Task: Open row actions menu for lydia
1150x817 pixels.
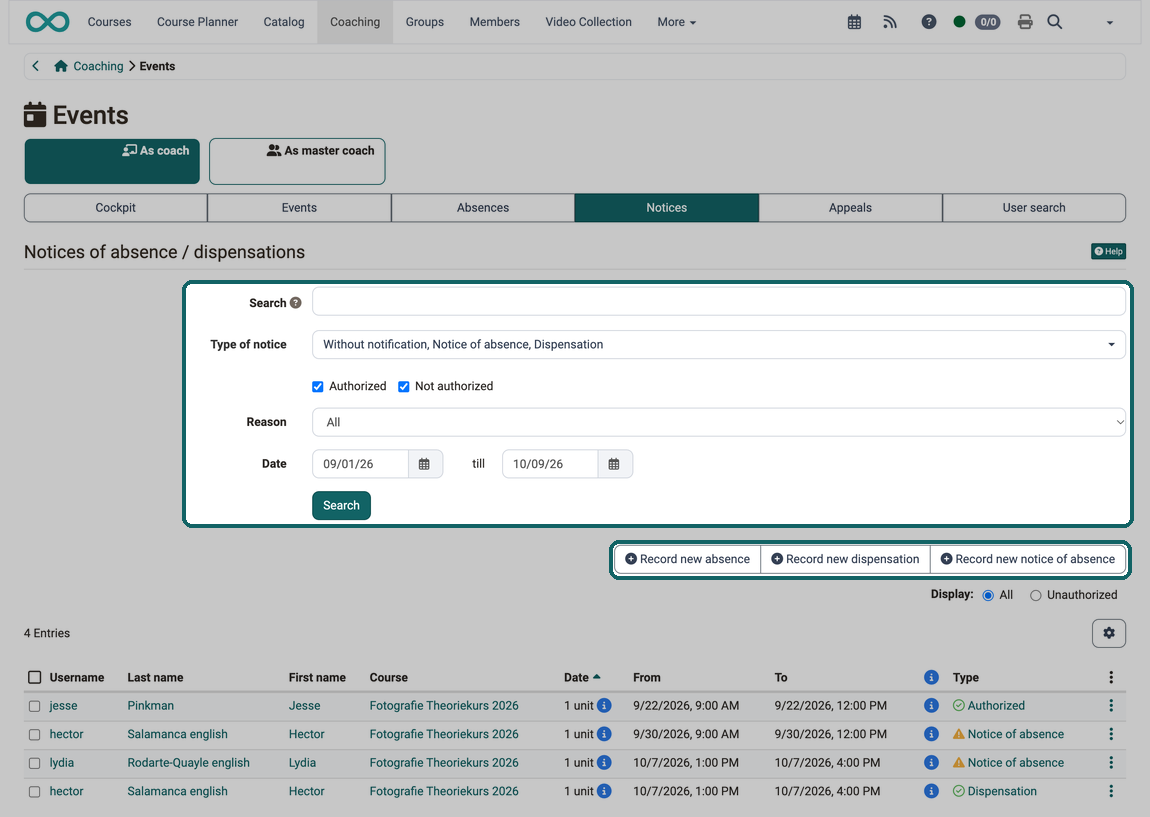Action: (x=1111, y=763)
